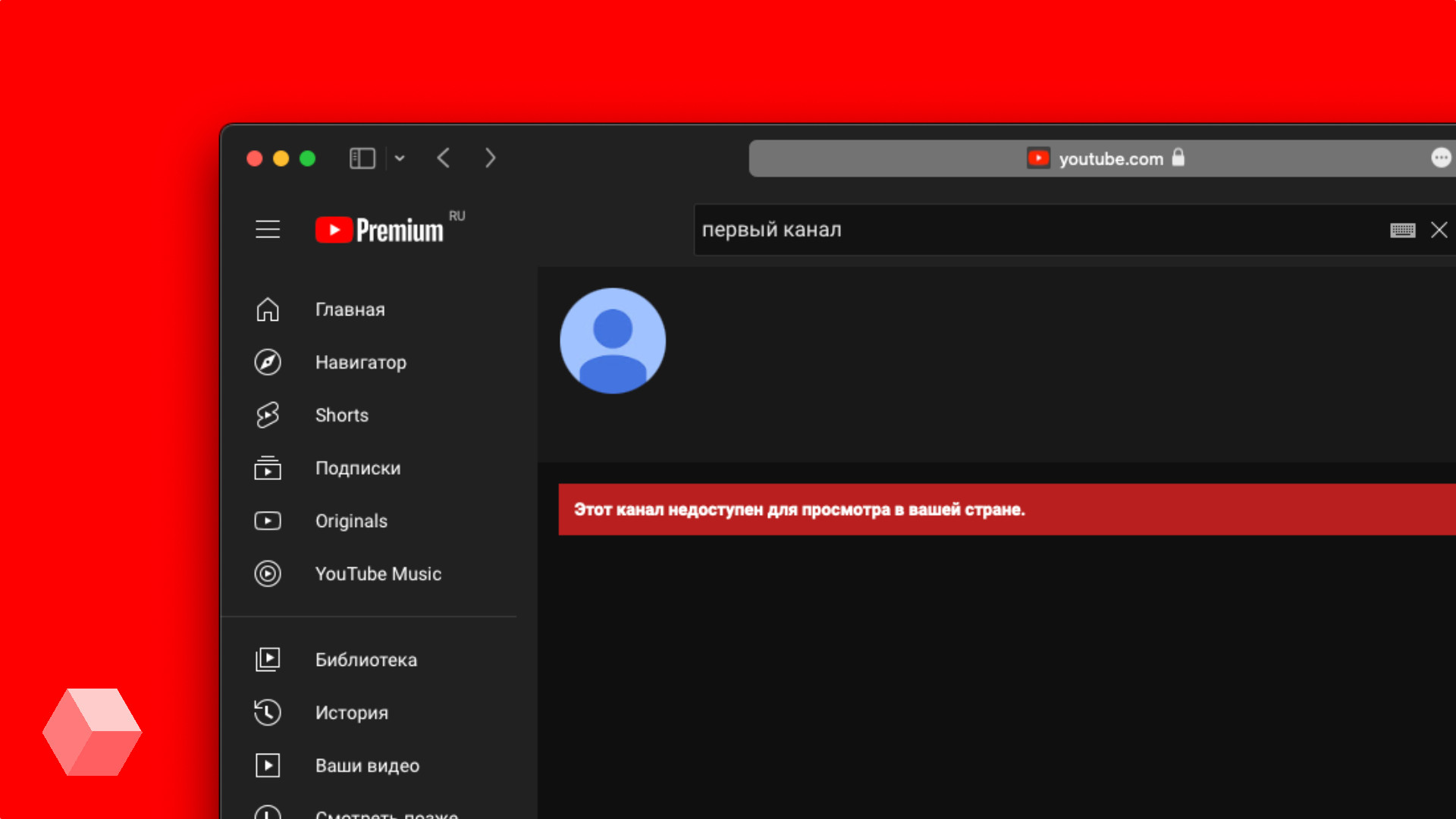This screenshot has height=819, width=1456.
Task: Open the Главная sidebar item
Action: click(x=369, y=309)
